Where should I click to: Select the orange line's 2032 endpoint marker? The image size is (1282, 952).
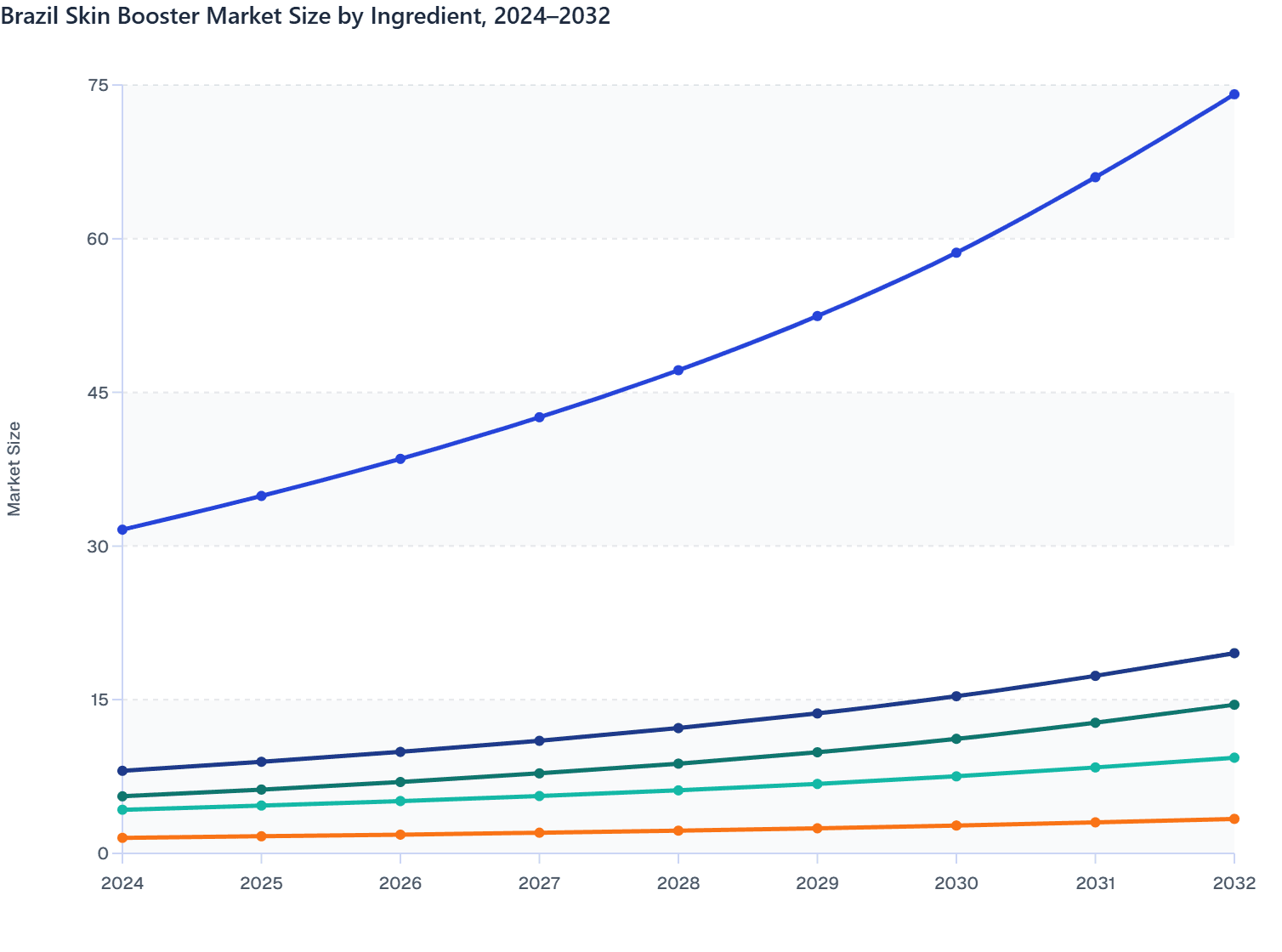click(x=1234, y=818)
